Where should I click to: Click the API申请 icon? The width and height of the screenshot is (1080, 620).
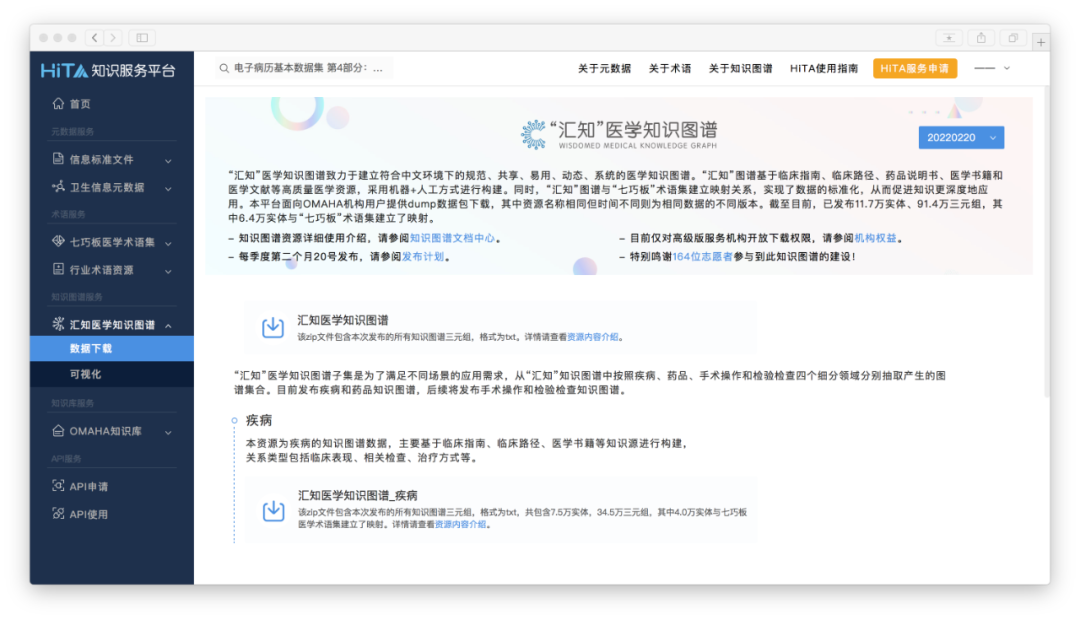click(x=59, y=486)
